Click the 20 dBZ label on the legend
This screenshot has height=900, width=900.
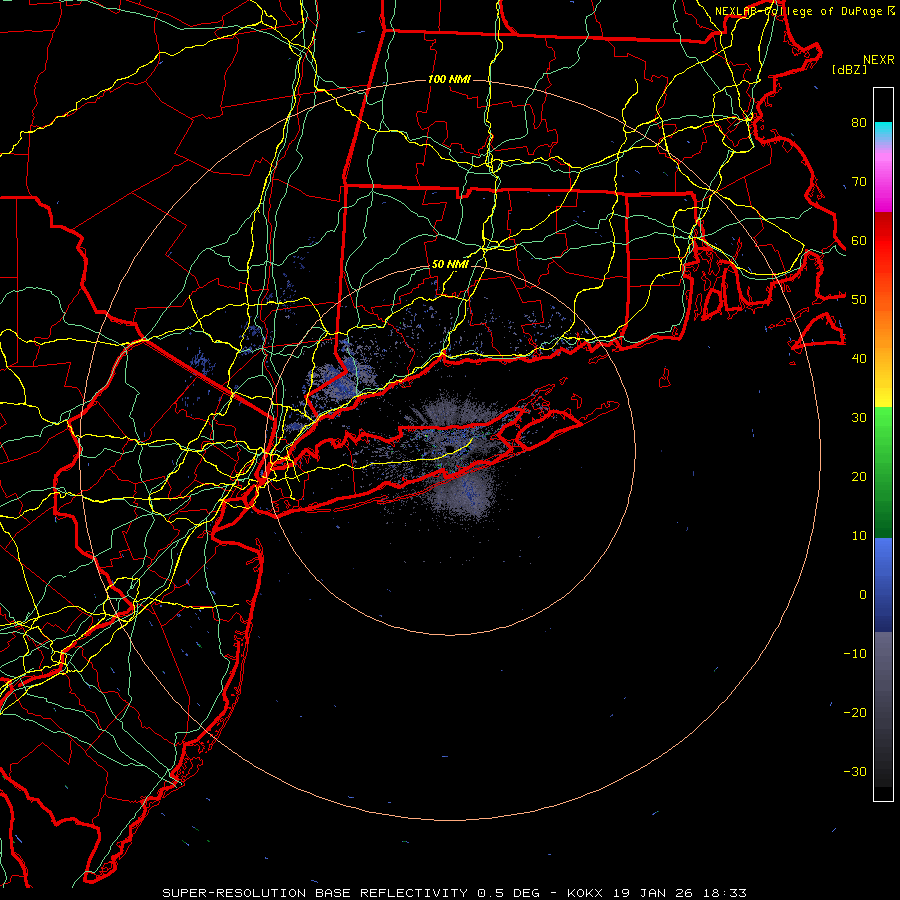click(859, 477)
